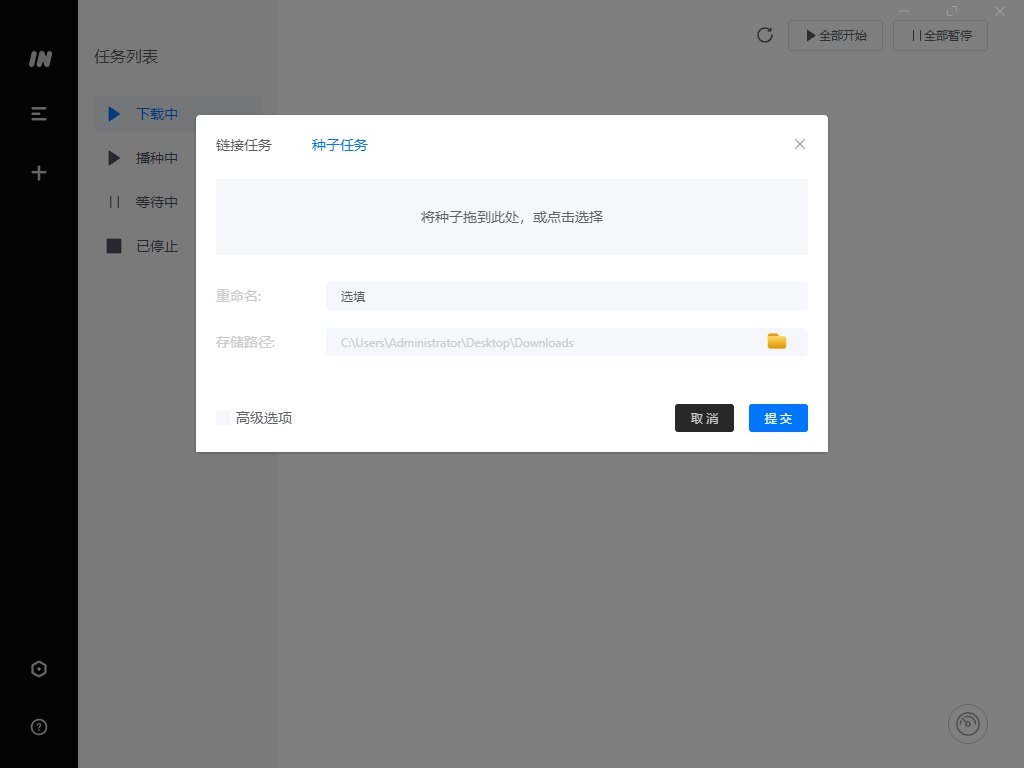This screenshot has width=1024, height=768.
Task: Start all tasks with 全部开始 button
Action: [835, 35]
